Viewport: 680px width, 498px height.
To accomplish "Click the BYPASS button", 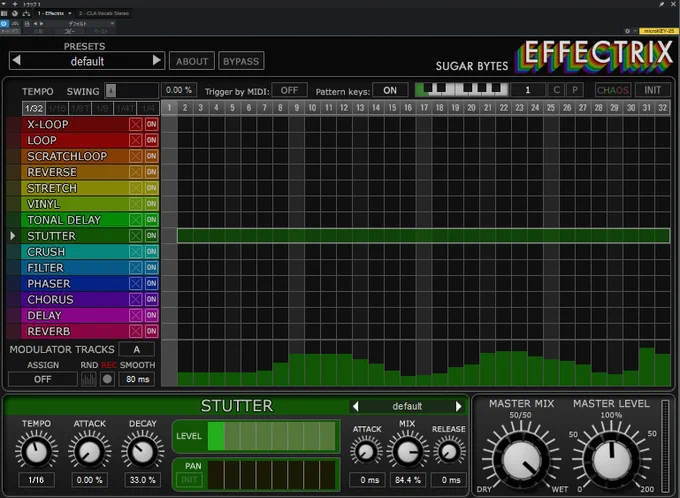I will tap(241, 61).
